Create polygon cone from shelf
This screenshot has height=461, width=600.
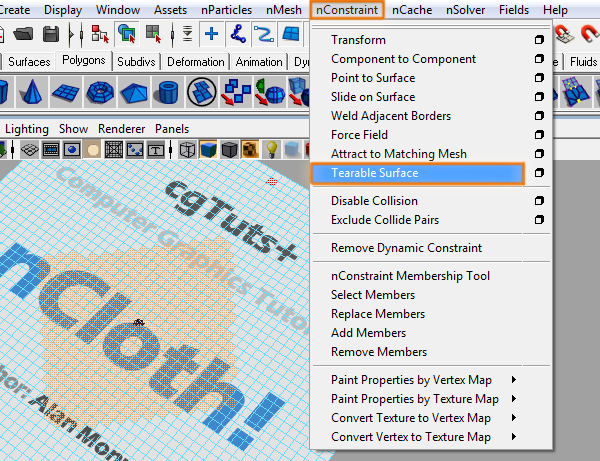[32, 92]
